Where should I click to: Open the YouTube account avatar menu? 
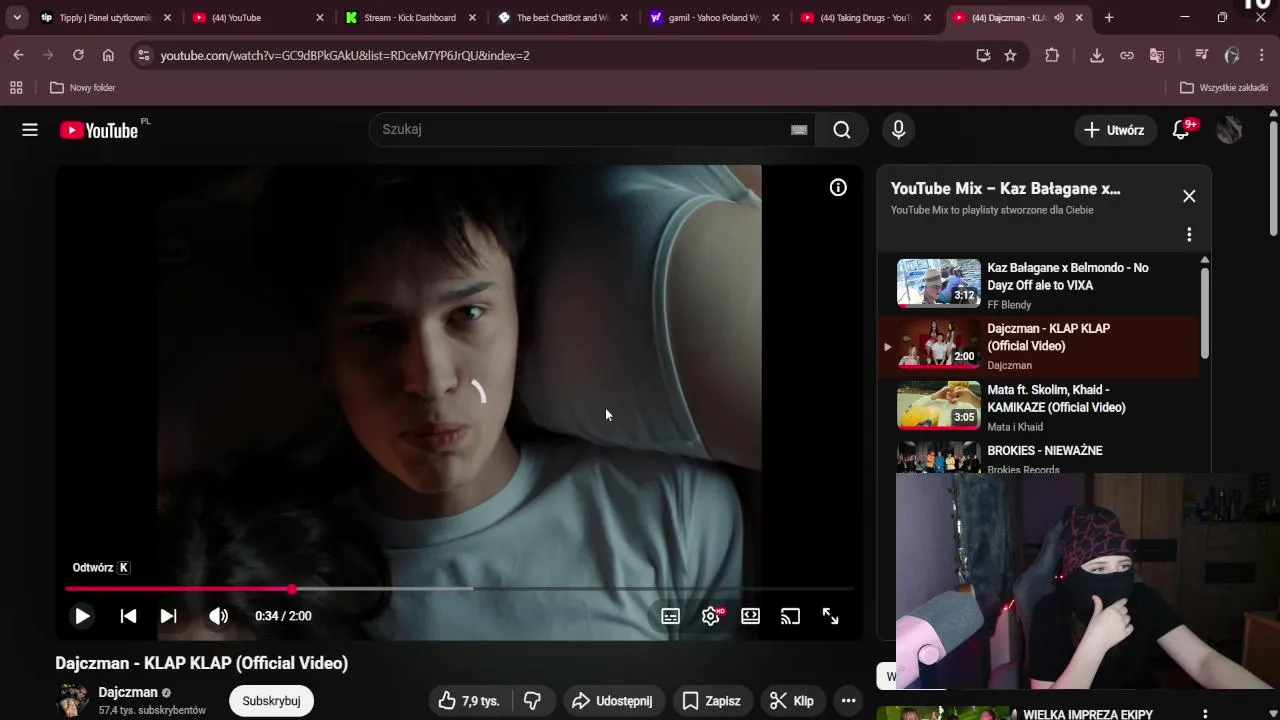(1229, 130)
